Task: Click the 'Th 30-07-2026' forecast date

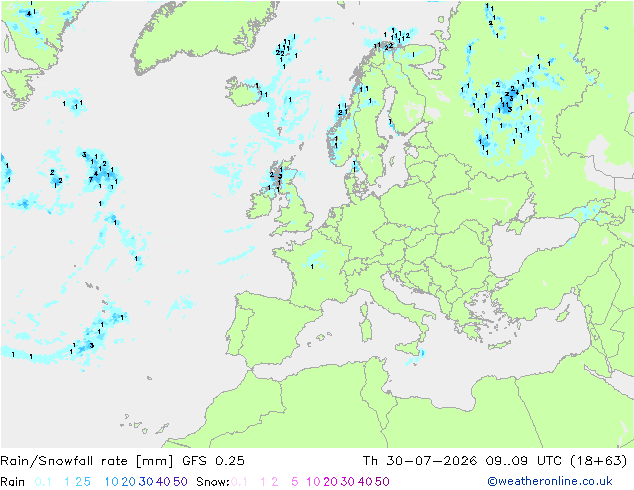Action: click(x=420, y=461)
